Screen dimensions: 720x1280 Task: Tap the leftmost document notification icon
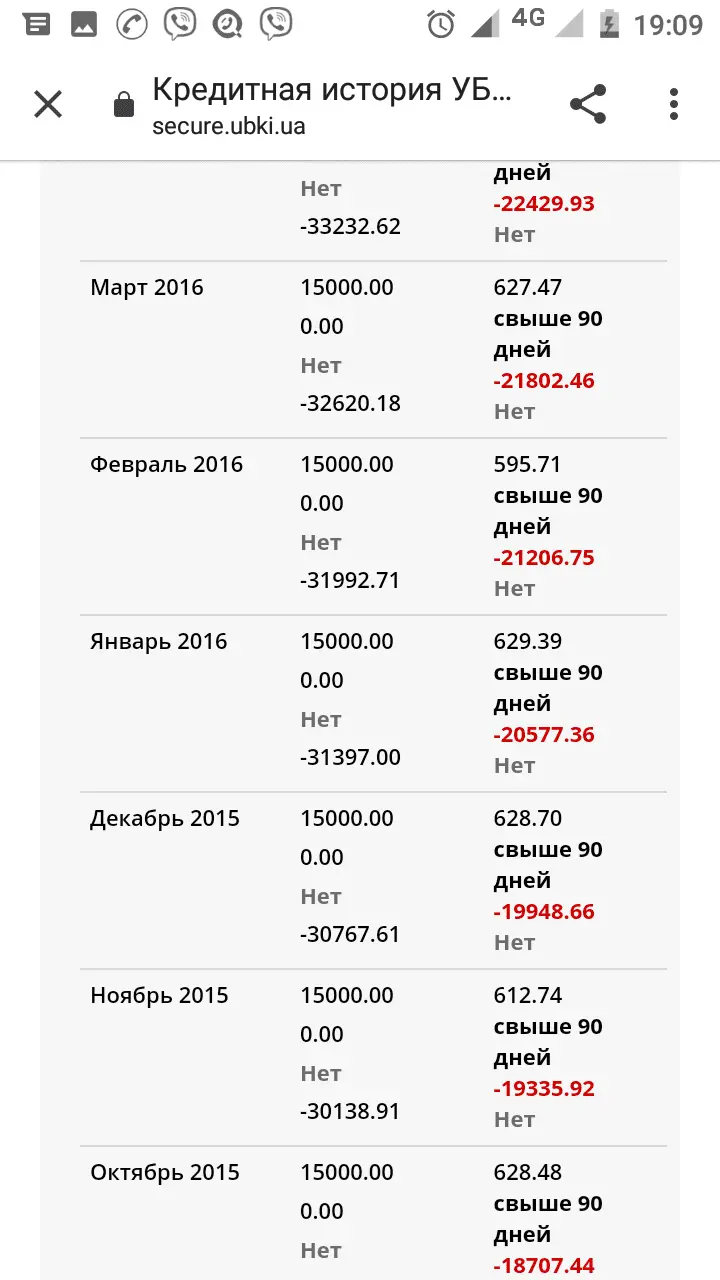click(x=38, y=24)
